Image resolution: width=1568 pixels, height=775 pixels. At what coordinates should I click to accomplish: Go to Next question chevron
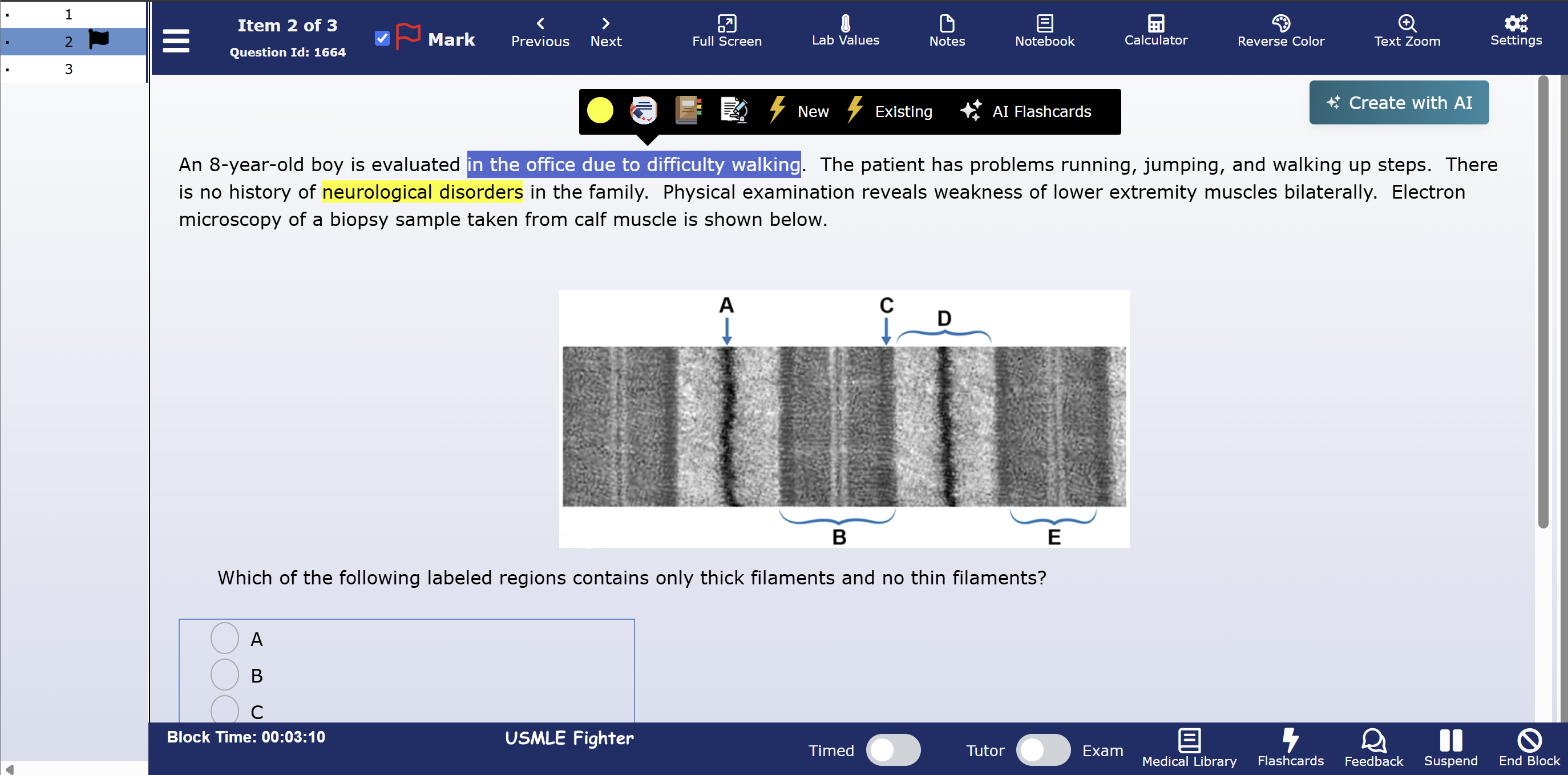coord(605,25)
